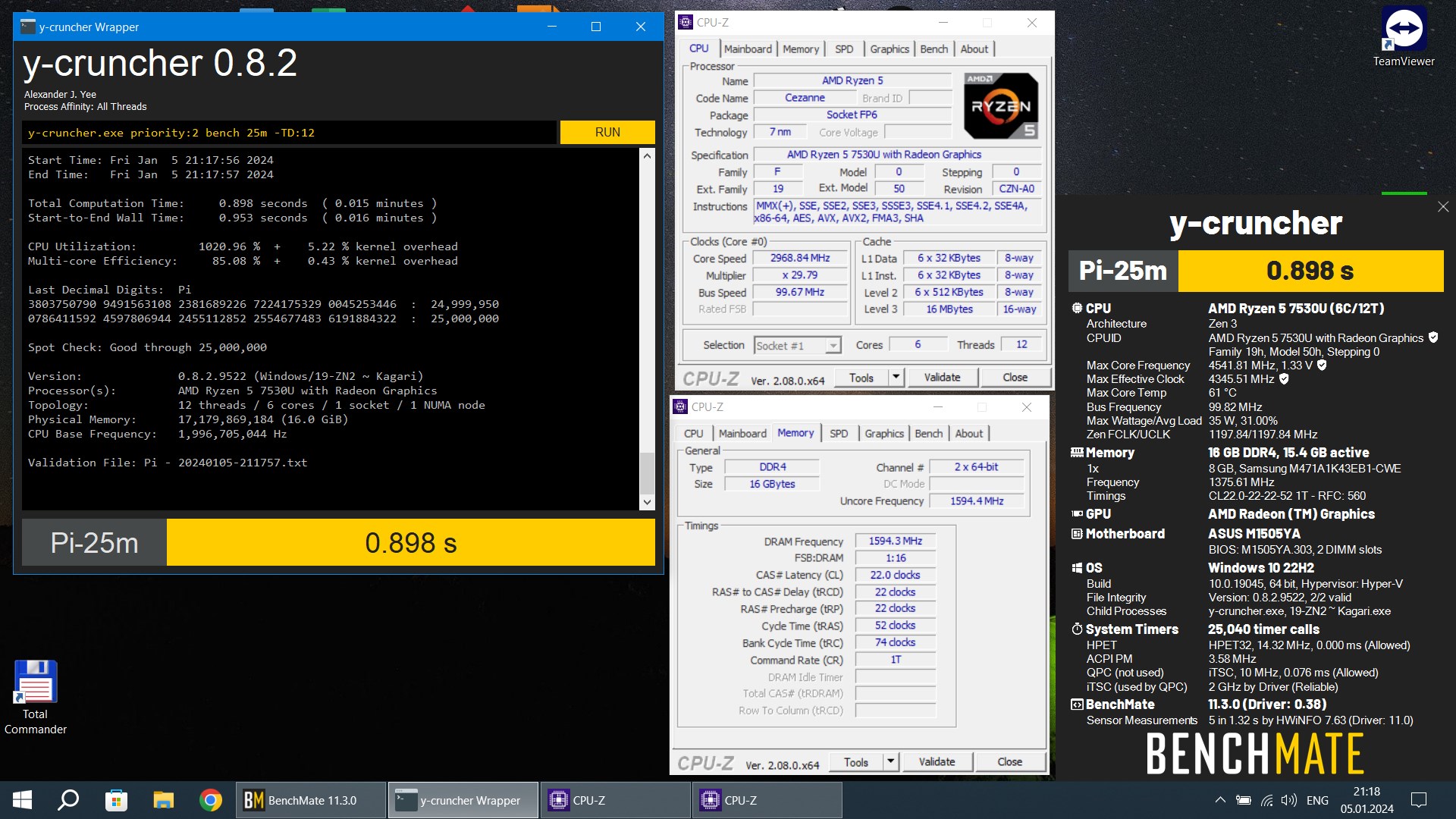Open network Wi-Fi tray icon
The image size is (1456, 819).
(x=1267, y=800)
